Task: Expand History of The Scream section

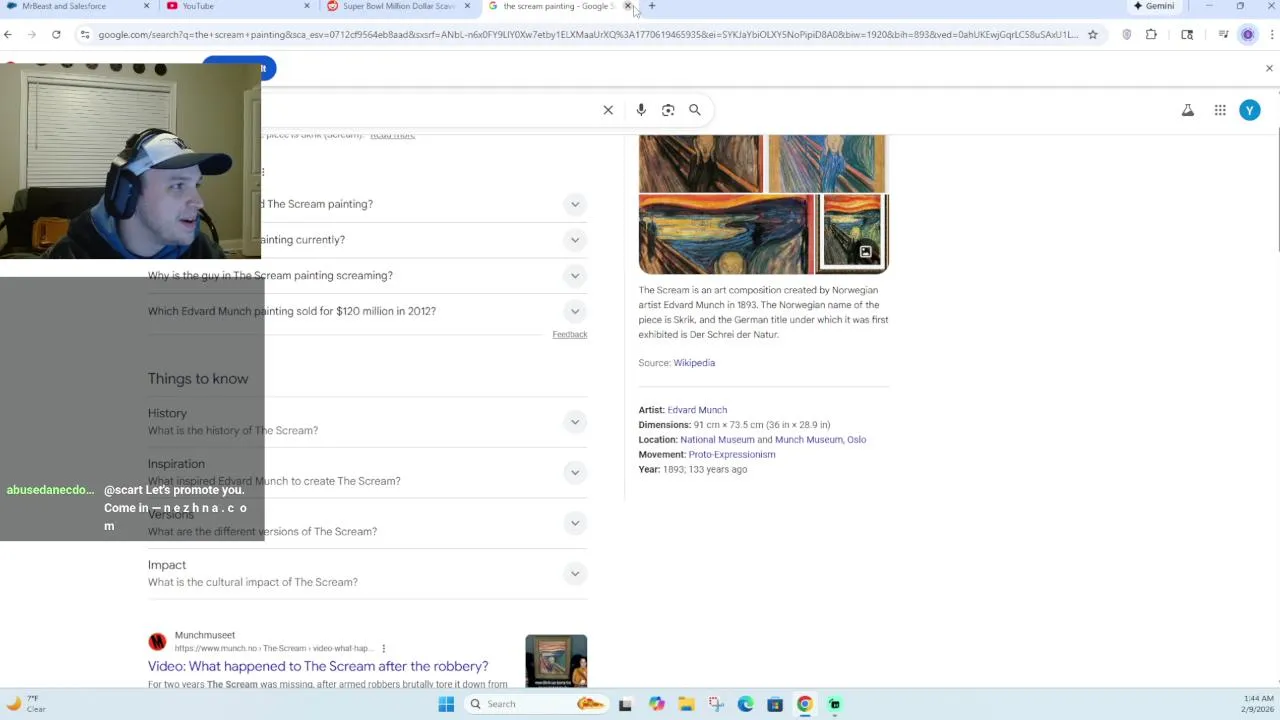Action: click(x=575, y=422)
